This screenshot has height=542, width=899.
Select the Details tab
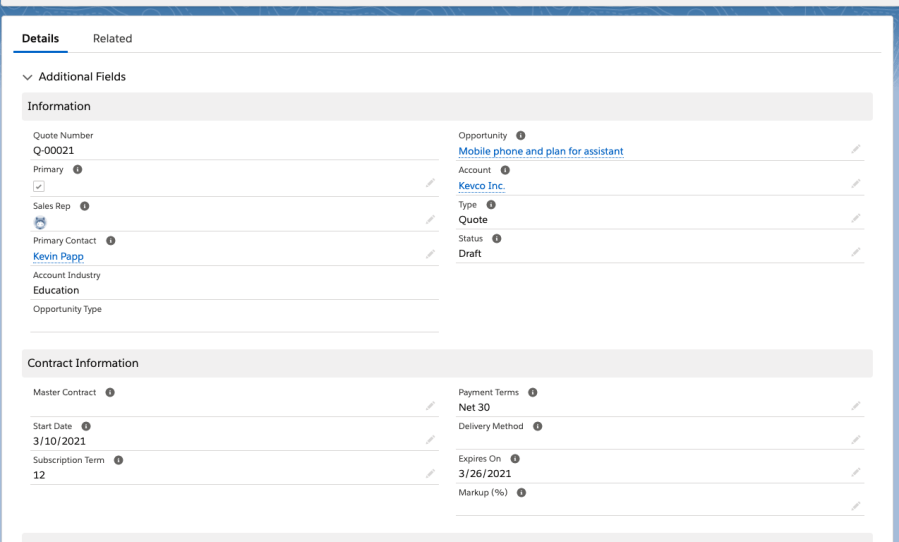click(40, 38)
